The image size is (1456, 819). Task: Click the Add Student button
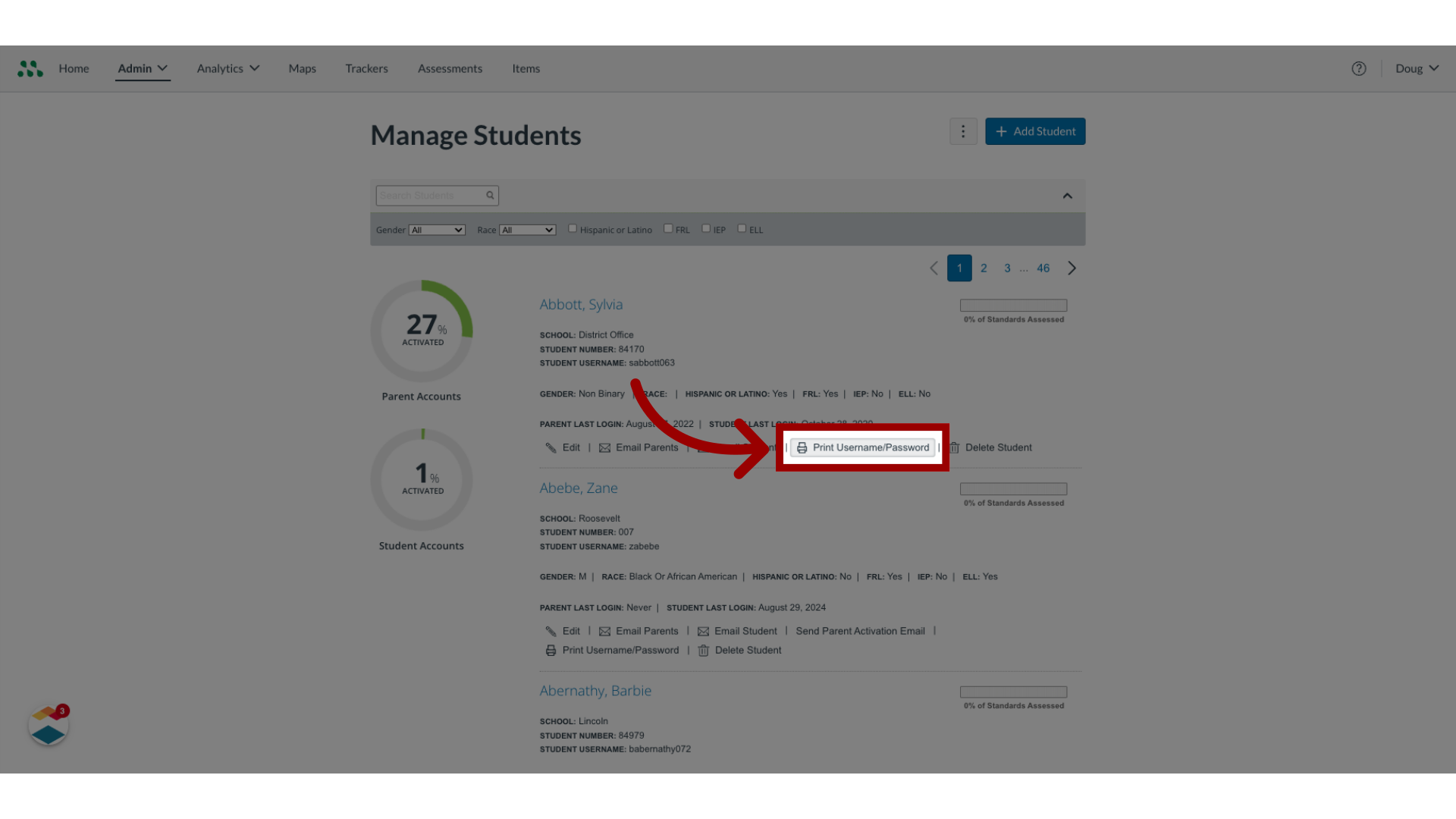(x=1035, y=131)
